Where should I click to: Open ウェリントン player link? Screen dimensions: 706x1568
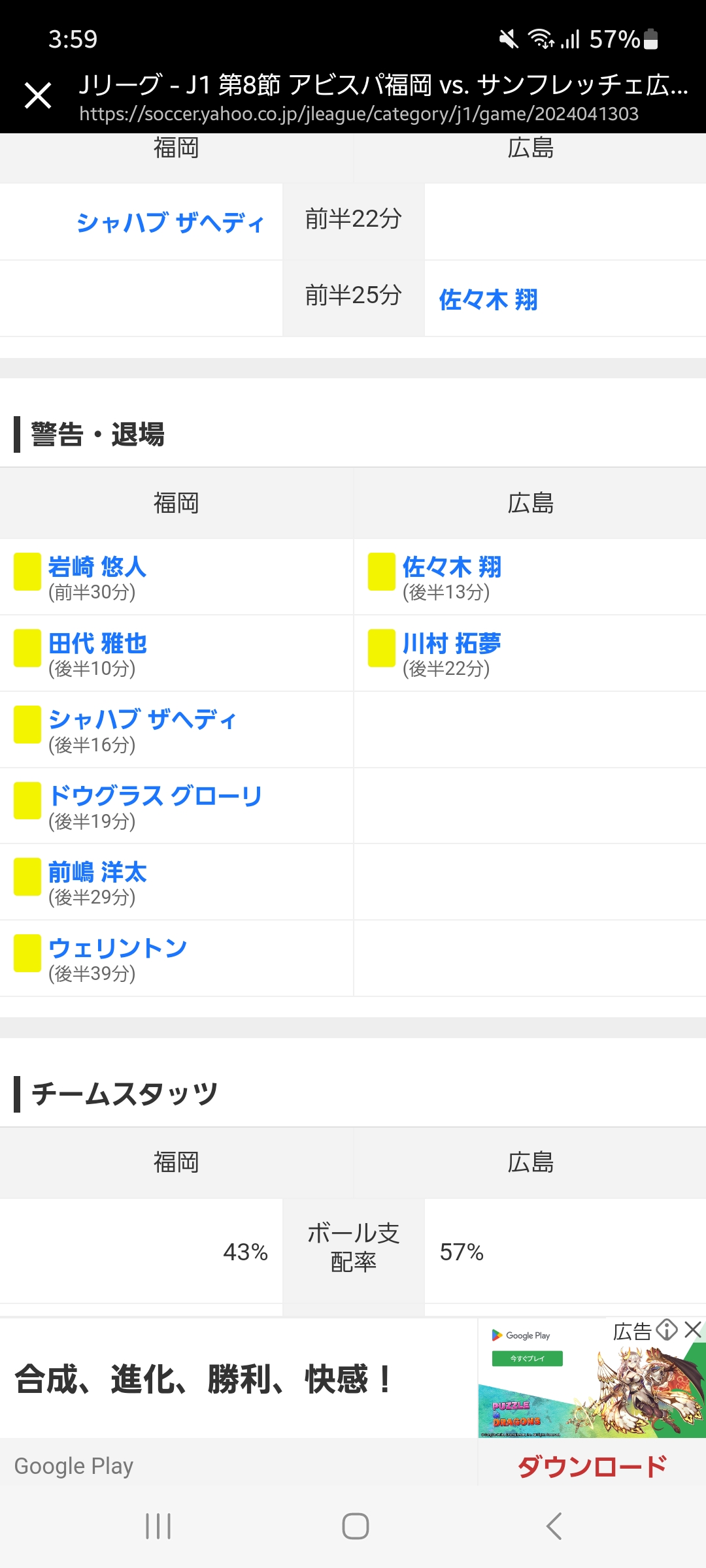[118, 947]
